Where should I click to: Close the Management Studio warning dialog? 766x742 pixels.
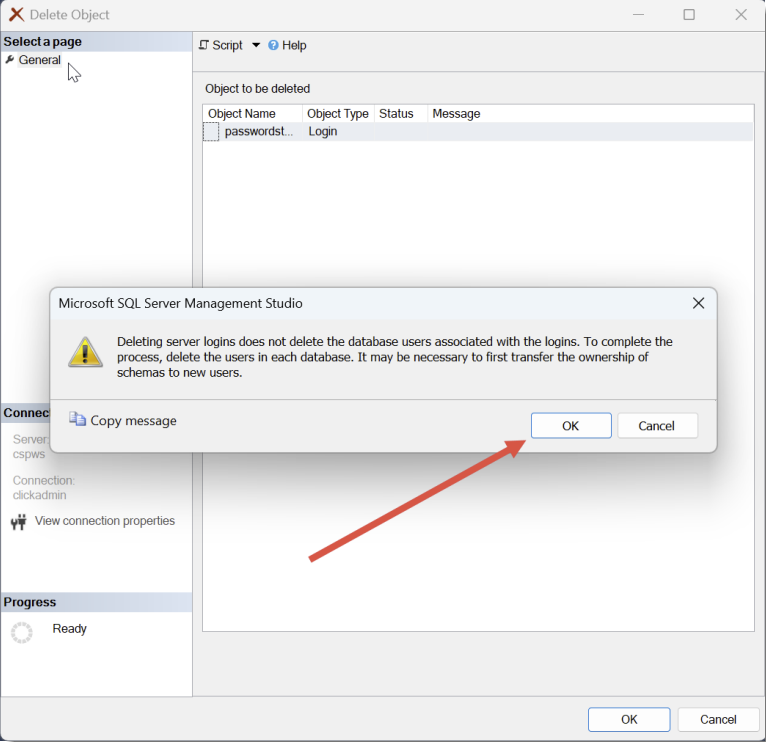pyautogui.click(x=698, y=303)
